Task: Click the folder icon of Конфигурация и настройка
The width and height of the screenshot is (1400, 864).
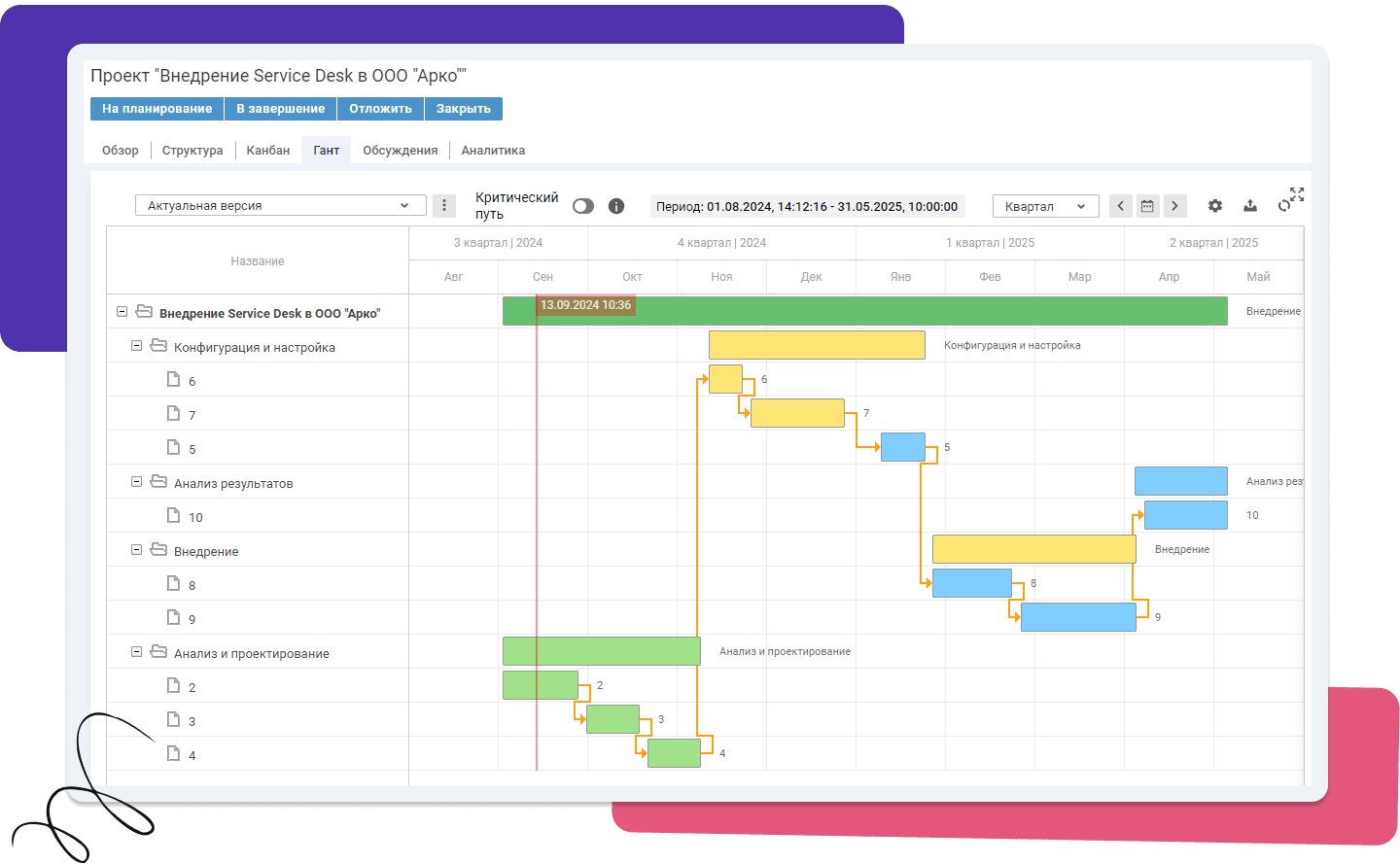Action: [158, 346]
